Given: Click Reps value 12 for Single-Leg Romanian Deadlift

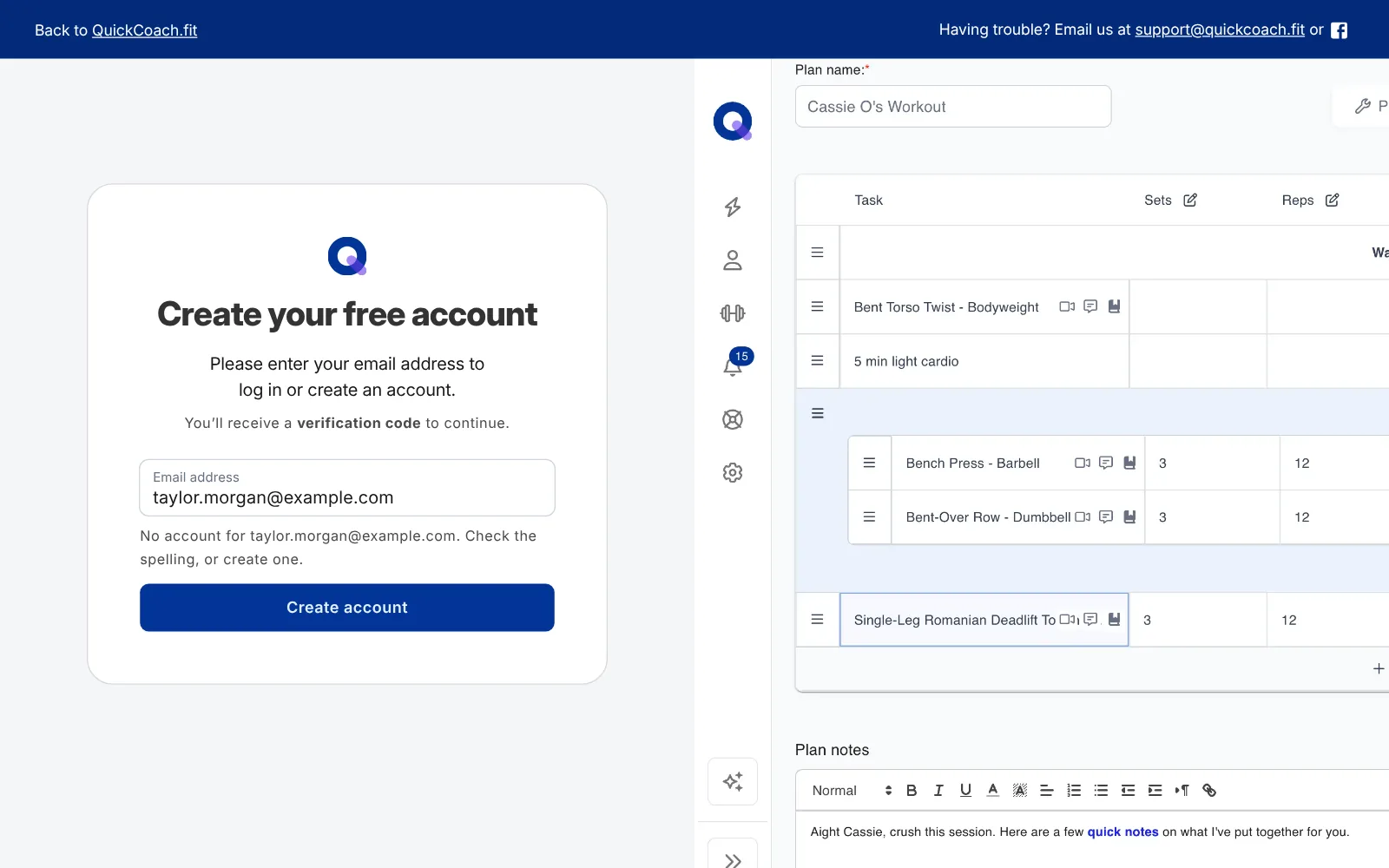Looking at the screenshot, I should (1289, 620).
